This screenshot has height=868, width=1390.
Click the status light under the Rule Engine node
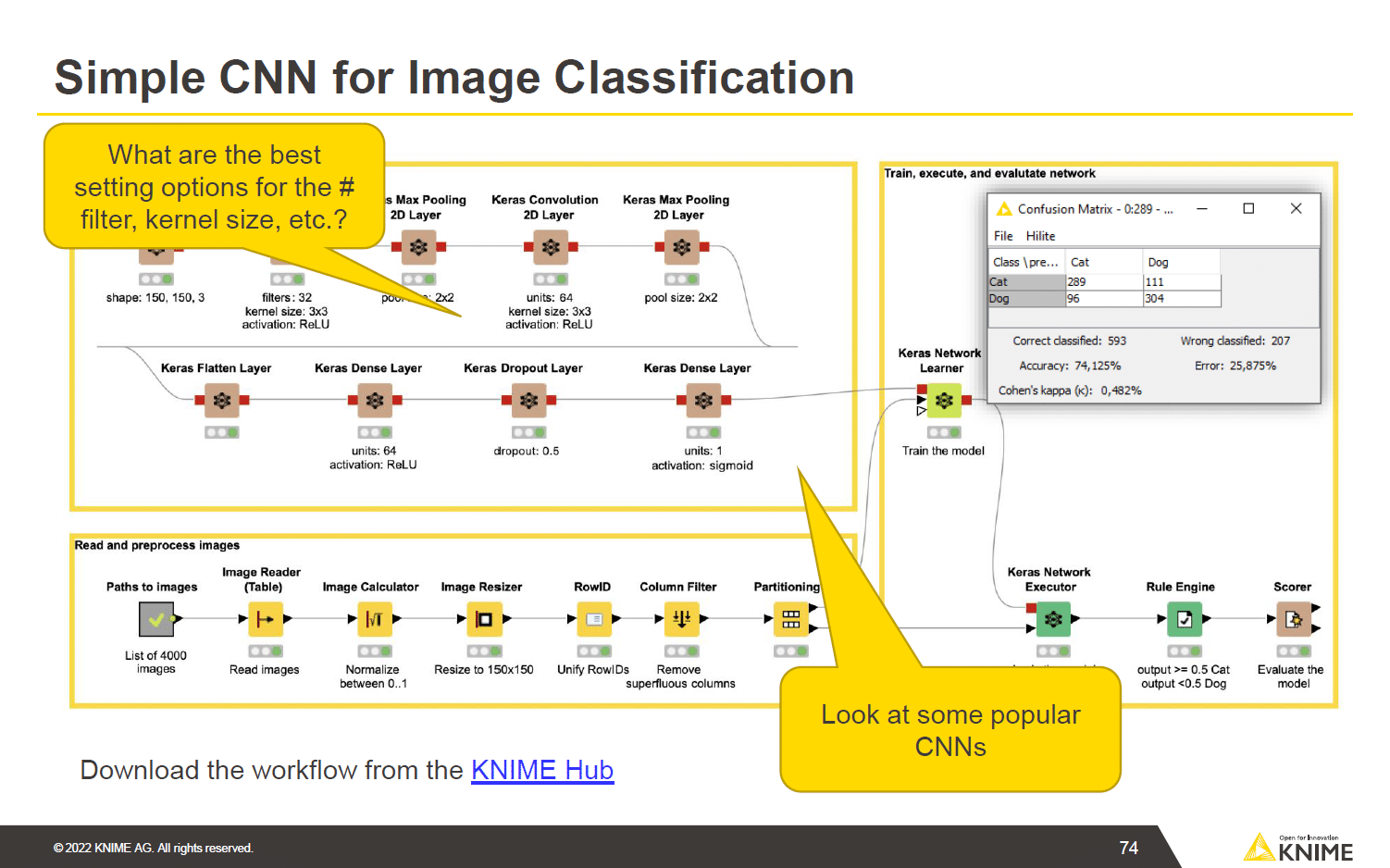(x=1186, y=651)
